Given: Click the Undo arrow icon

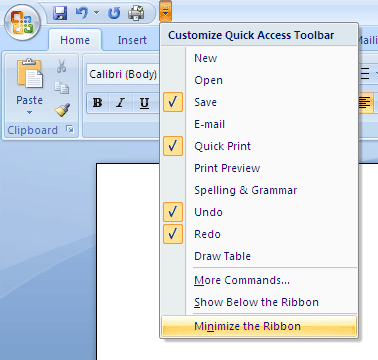Looking at the screenshot, I should pyautogui.click(x=81, y=13).
